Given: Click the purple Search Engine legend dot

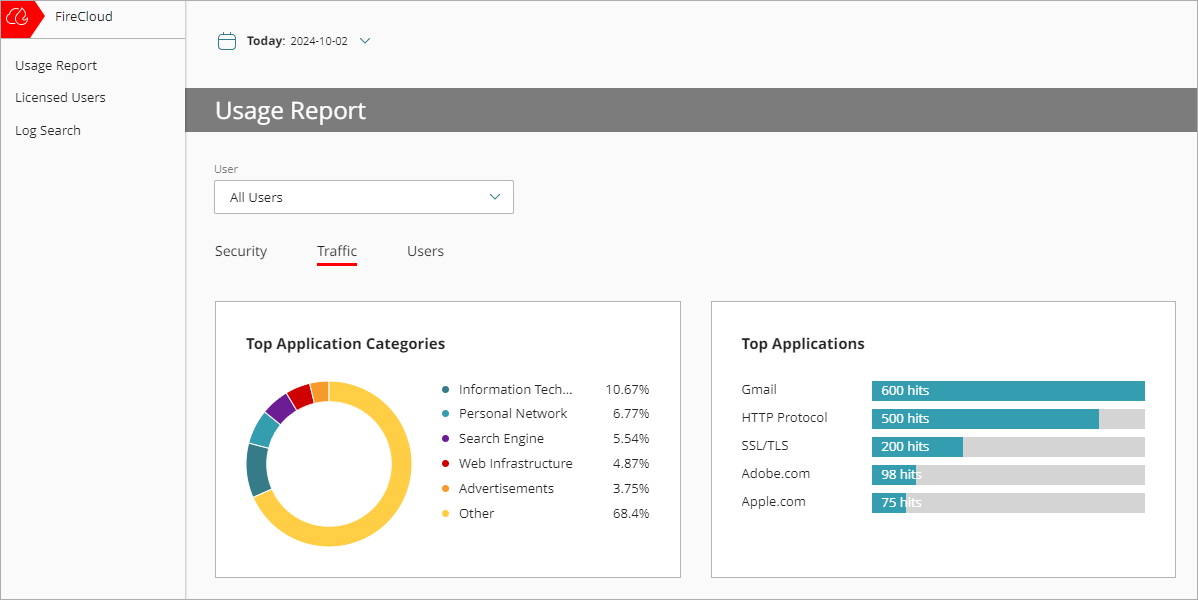Looking at the screenshot, I should (445, 439).
